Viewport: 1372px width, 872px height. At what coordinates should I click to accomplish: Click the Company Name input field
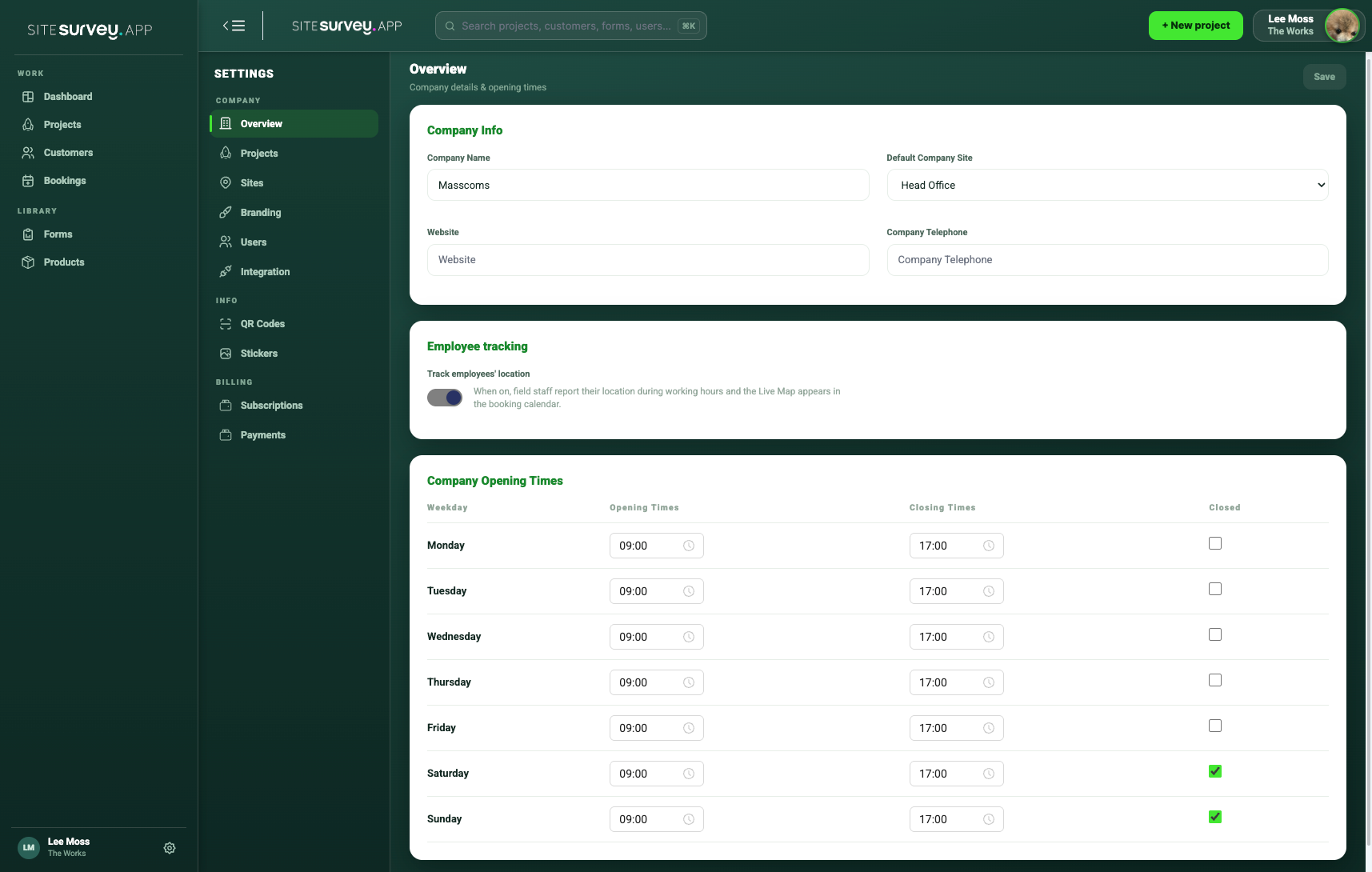click(648, 185)
